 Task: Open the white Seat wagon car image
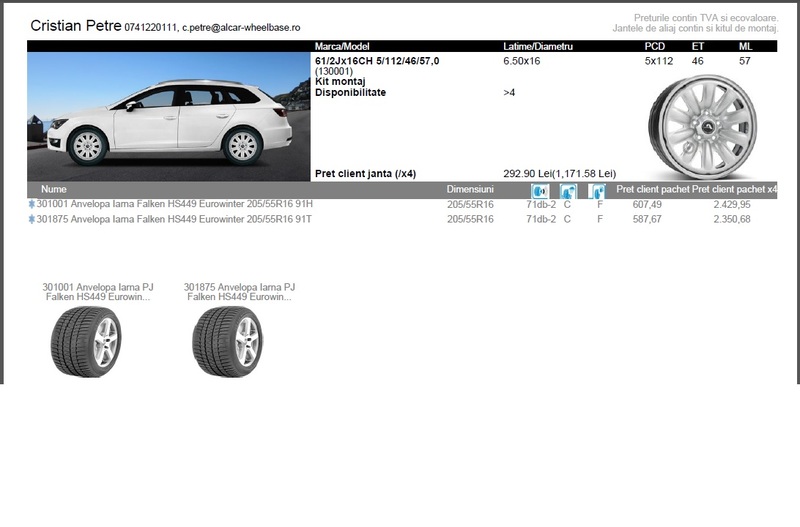(169, 116)
